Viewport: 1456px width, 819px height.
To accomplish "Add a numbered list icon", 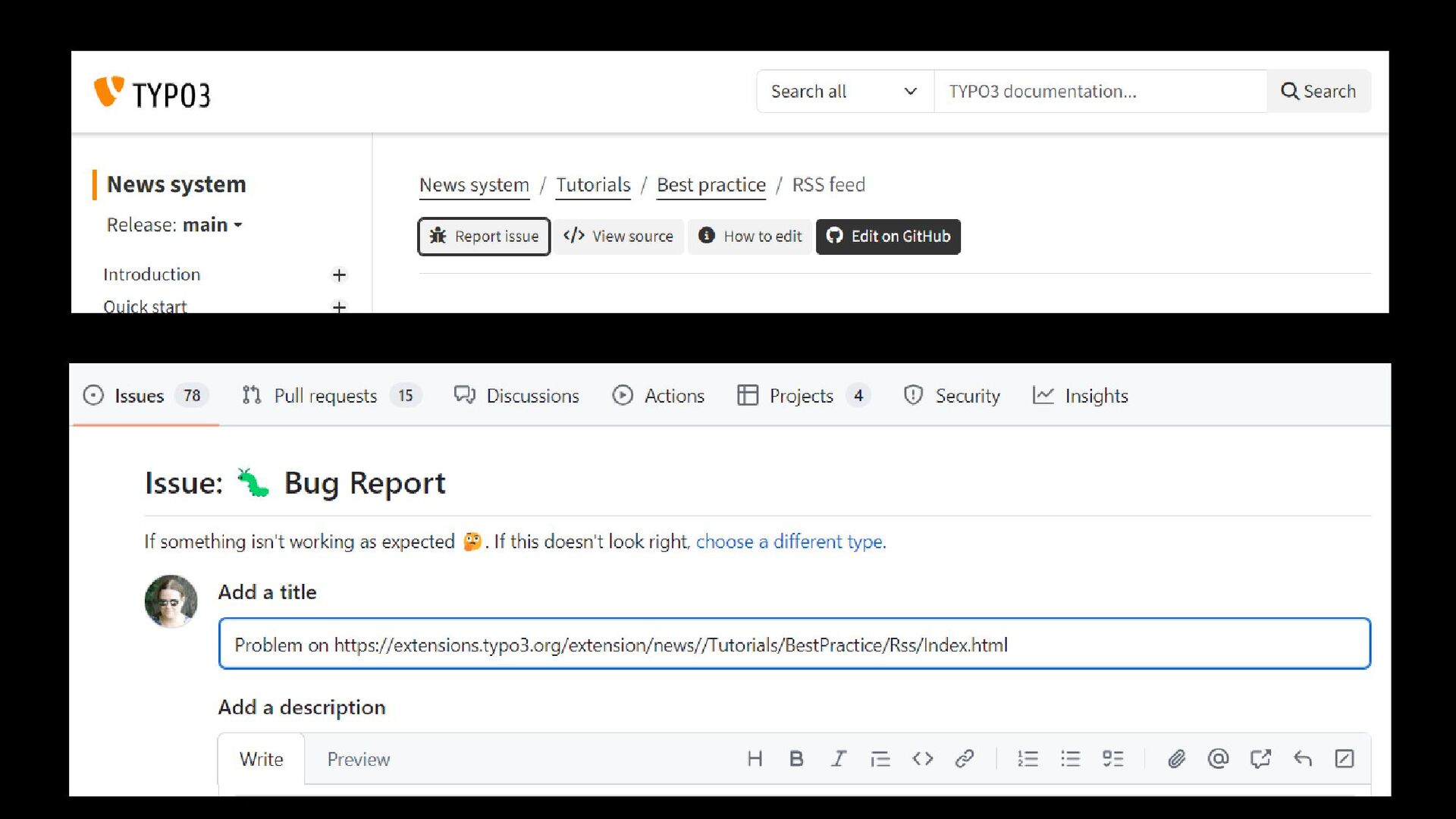I will point(1028,759).
